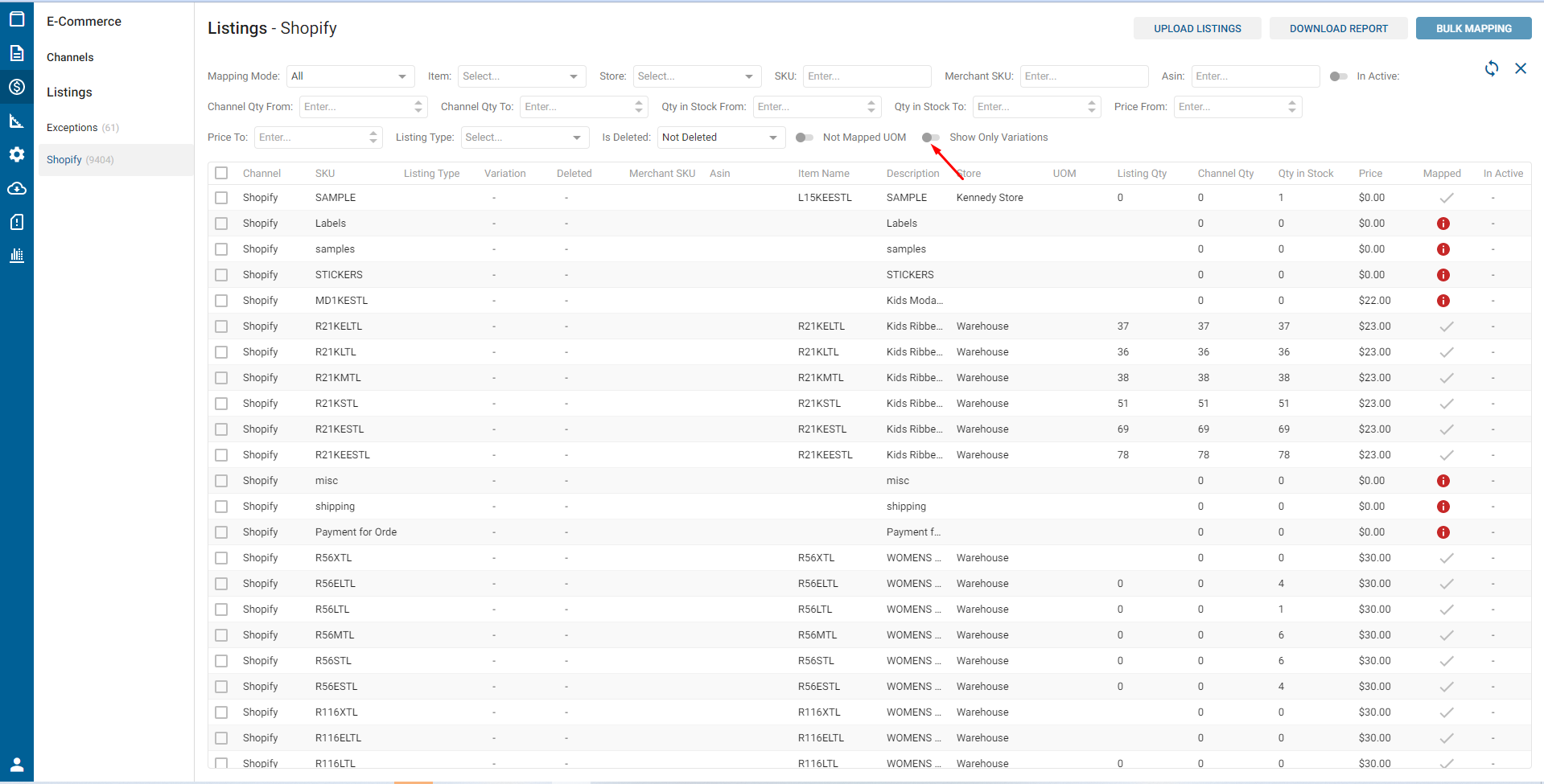
Task: Open the user profile icon
Action: pyautogui.click(x=17, y=765)
